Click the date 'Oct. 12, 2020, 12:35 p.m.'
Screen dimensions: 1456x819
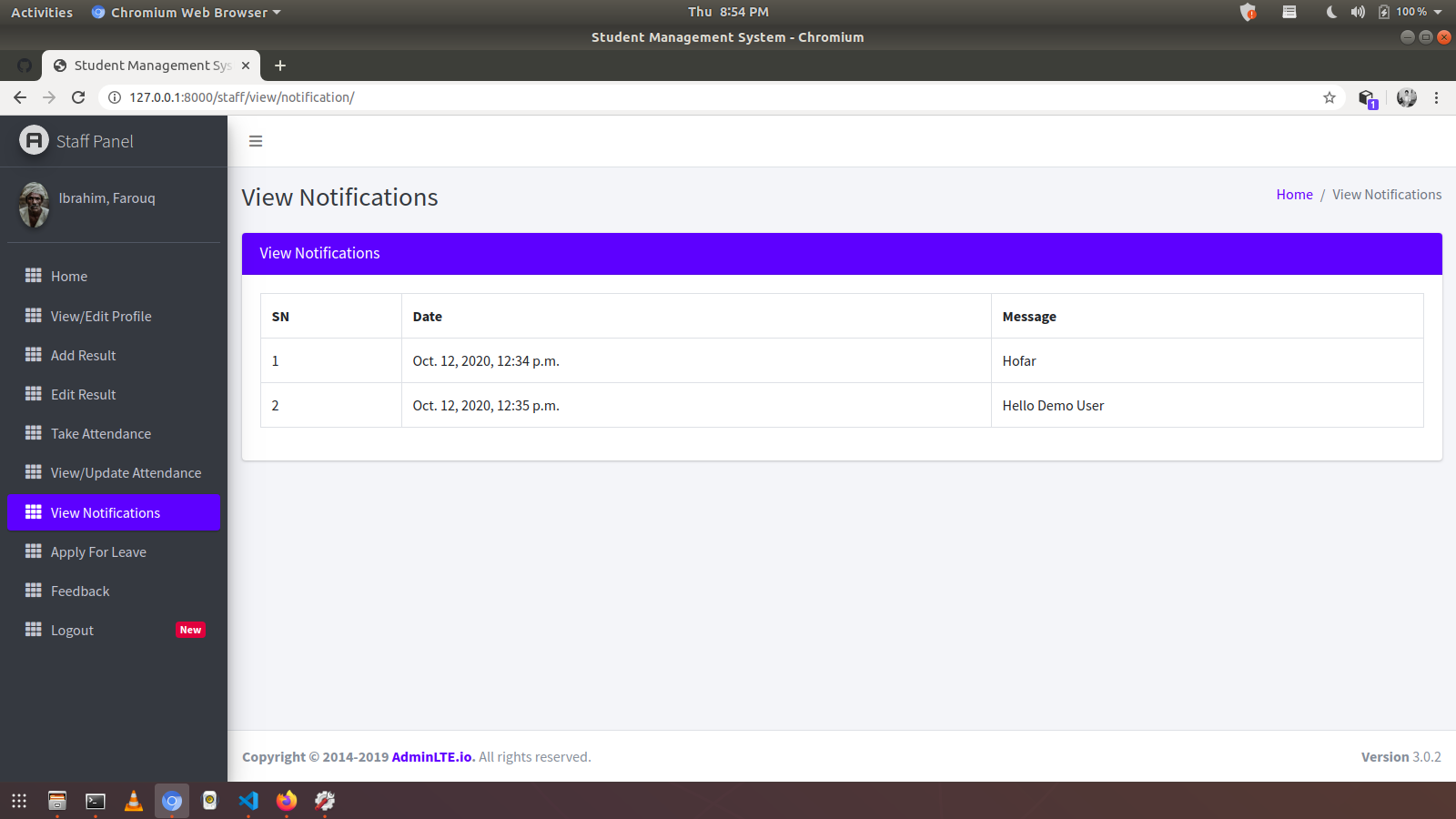pyautogui.click(x=486, y=406)
